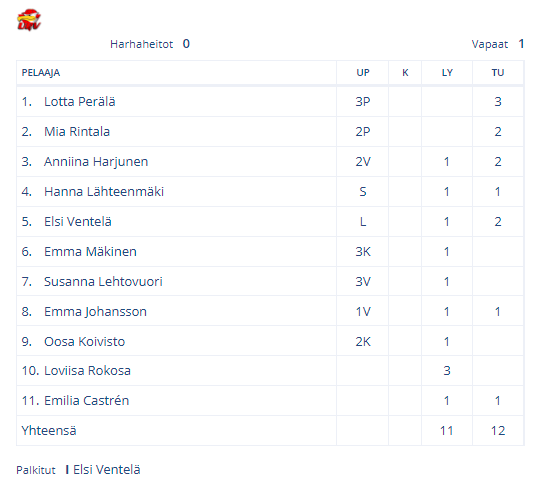
Task: Click Emilia Castrén player name
Action: pos(86,401)
